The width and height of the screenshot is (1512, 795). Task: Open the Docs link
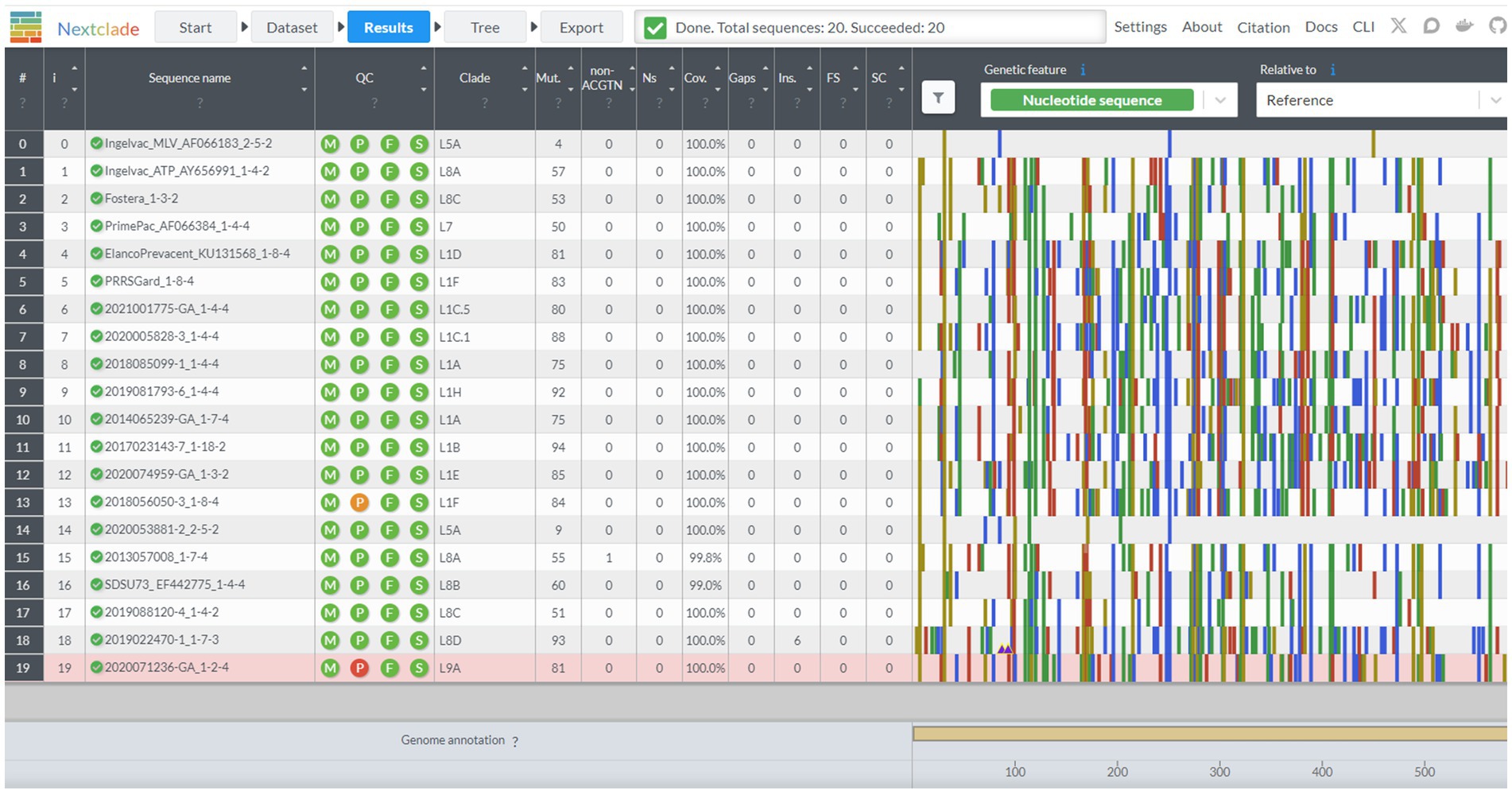pyautogui.click(x=1321, y=27)
